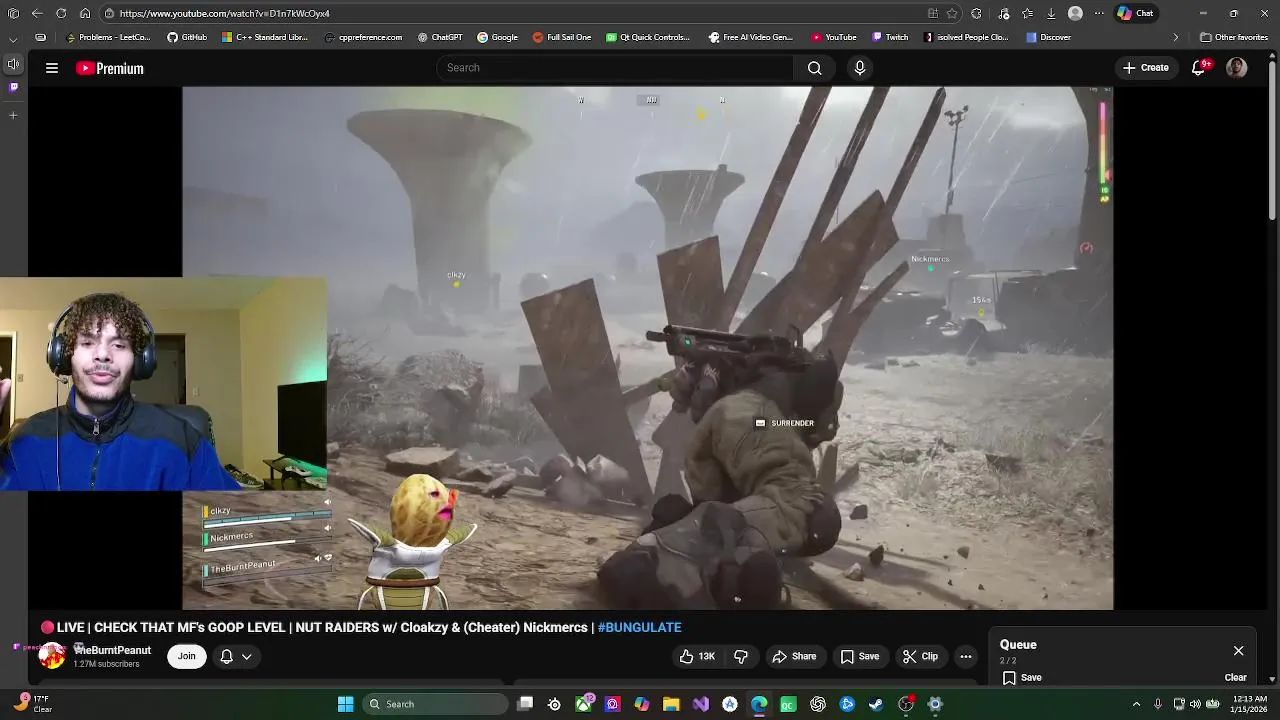This screenshot has height=720, width=1280.
Task: Open Microsoft Edge on taskbar
Action: pyautogui.click(x=759, y=704)
